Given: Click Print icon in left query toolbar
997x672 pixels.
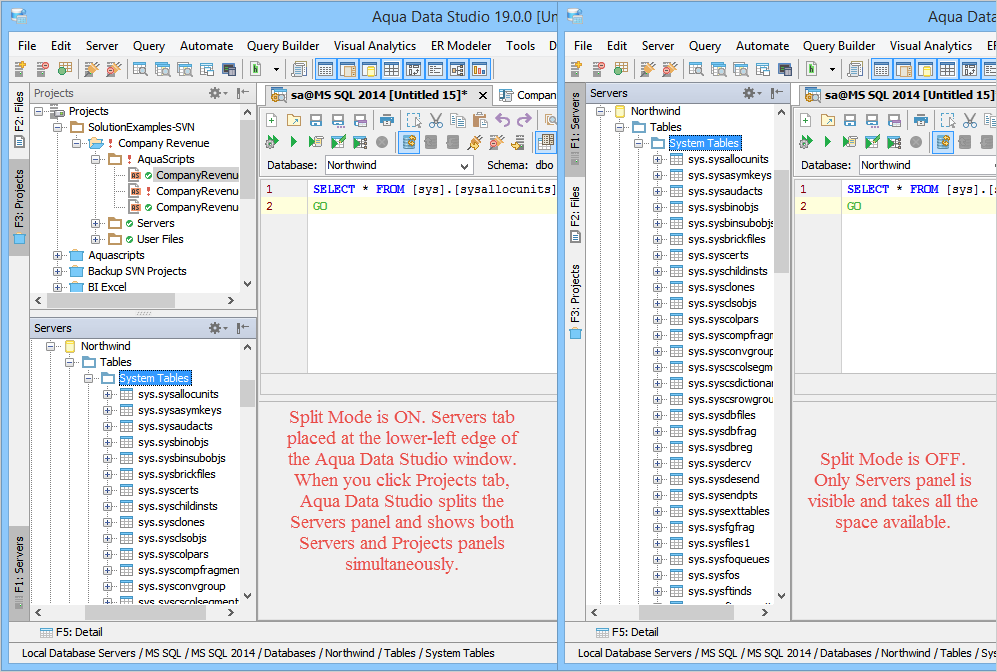Looking at the screenshot, I should (x=387, y=120).
